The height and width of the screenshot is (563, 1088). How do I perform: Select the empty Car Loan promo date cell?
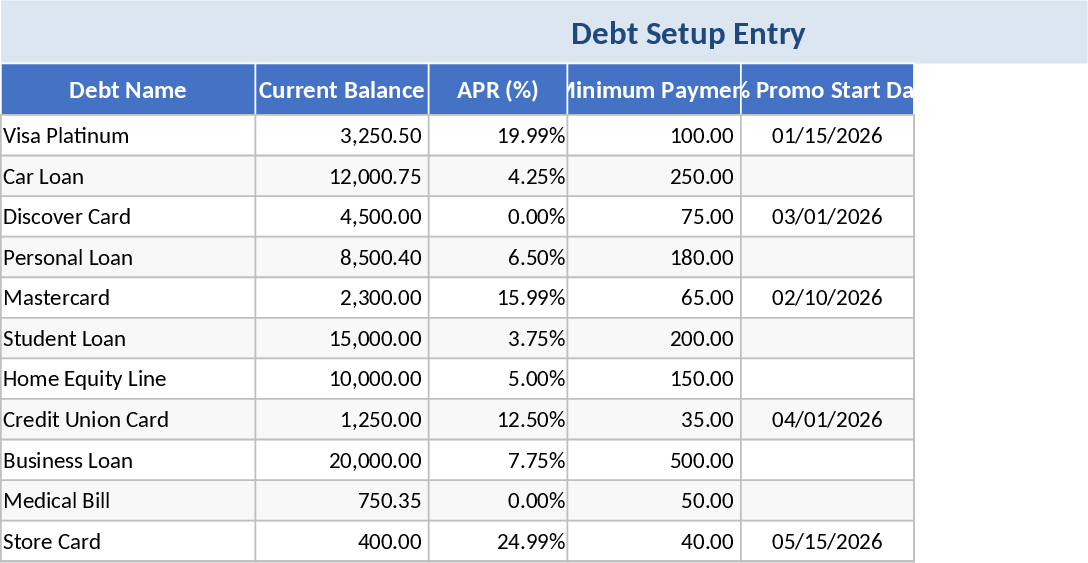click(x=827, y=177)
